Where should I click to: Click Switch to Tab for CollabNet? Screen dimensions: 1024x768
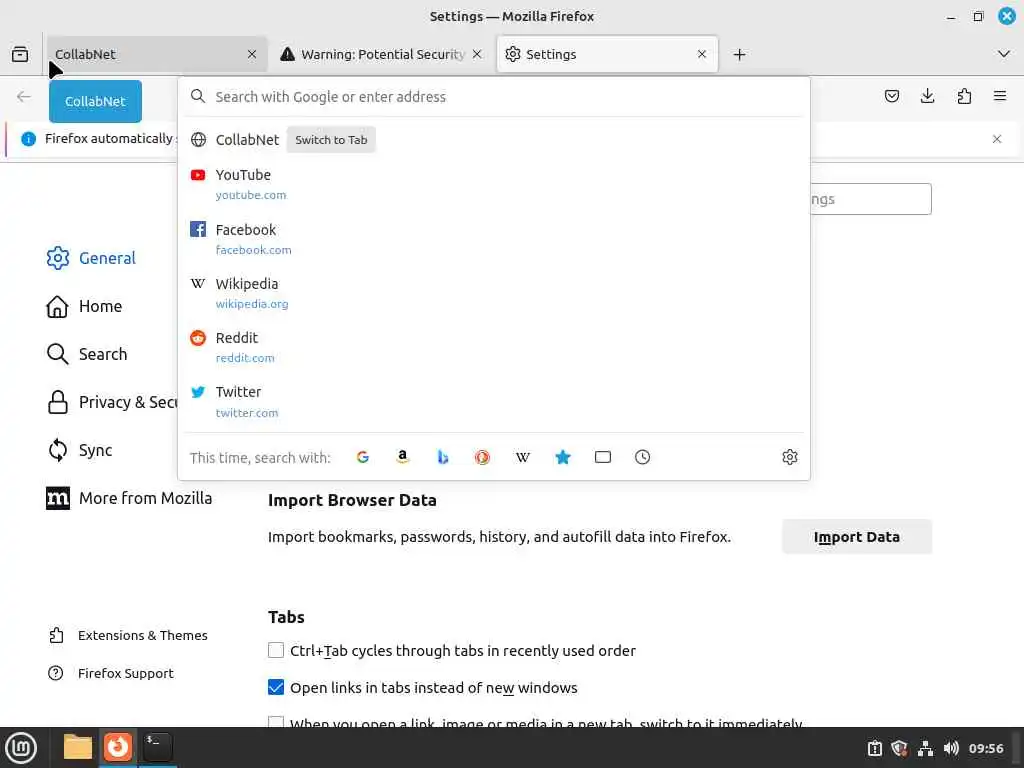pyautogui.click(x=331, y=140)
